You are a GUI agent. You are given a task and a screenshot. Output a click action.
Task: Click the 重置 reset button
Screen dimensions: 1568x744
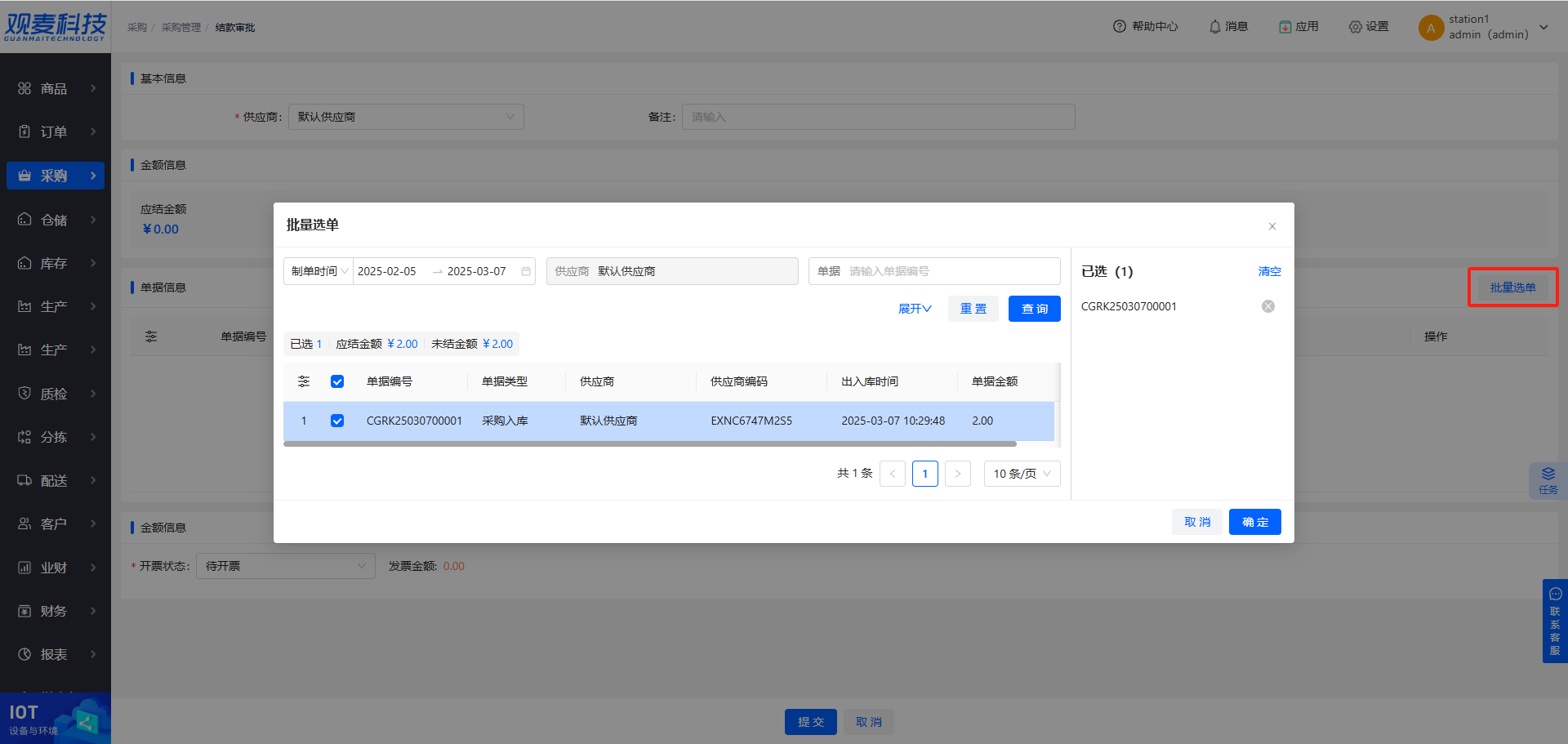[973, 309]
